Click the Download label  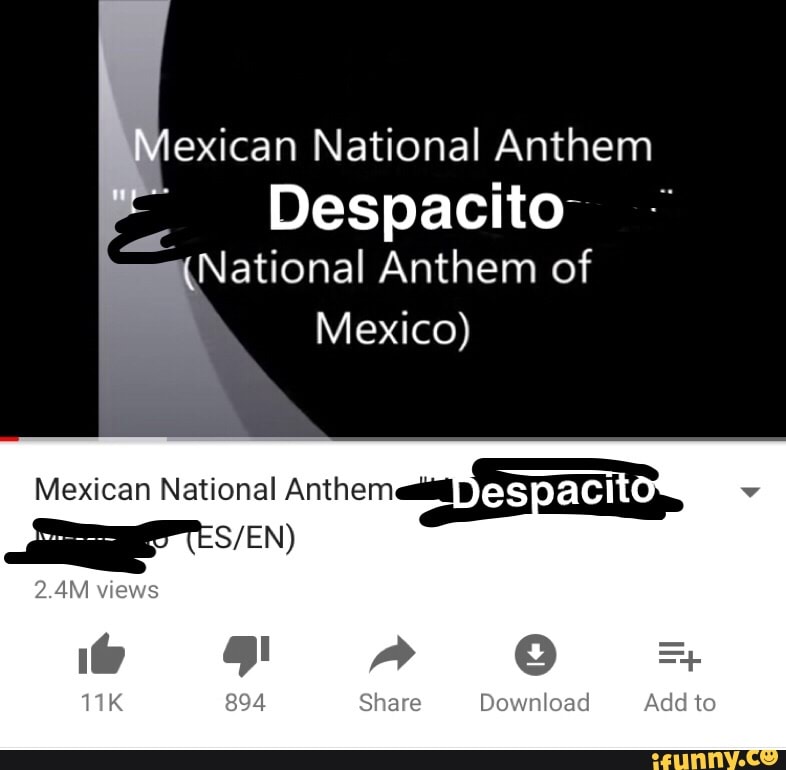(x=534, y=702)
